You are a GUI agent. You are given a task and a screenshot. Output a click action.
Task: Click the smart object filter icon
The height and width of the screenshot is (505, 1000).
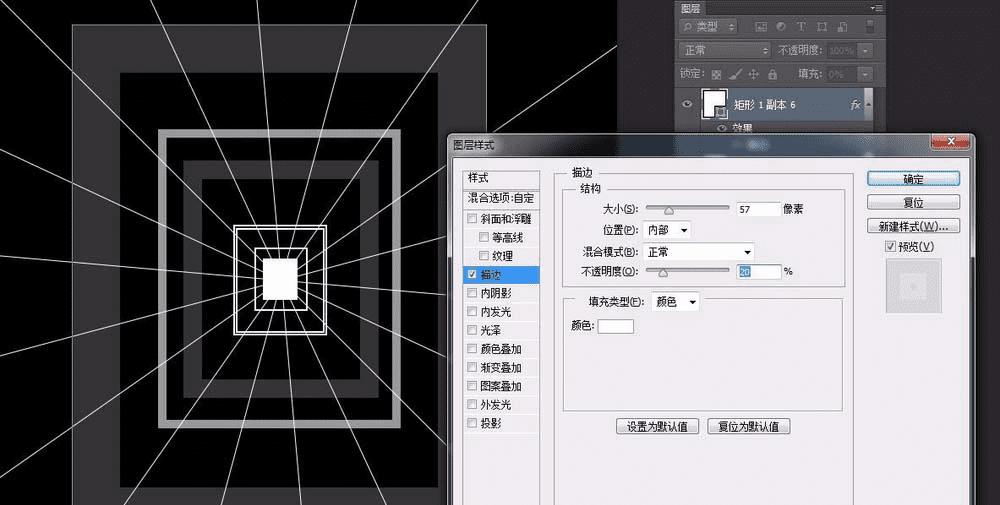pos(842,27)
